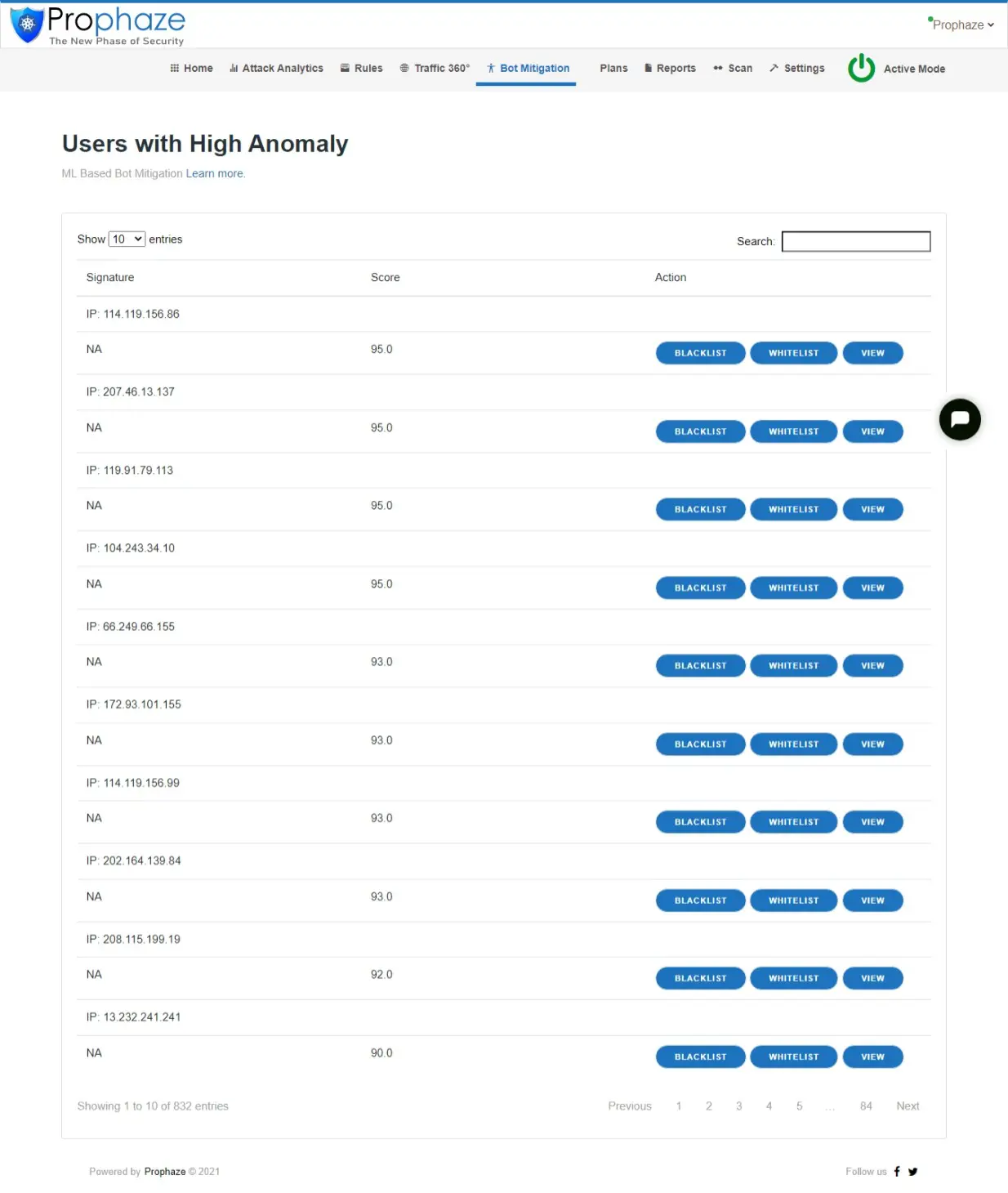Viewport: 1008px width, 1193px height.
Task: Click the Home grid icon
Action: coord(174,69)
